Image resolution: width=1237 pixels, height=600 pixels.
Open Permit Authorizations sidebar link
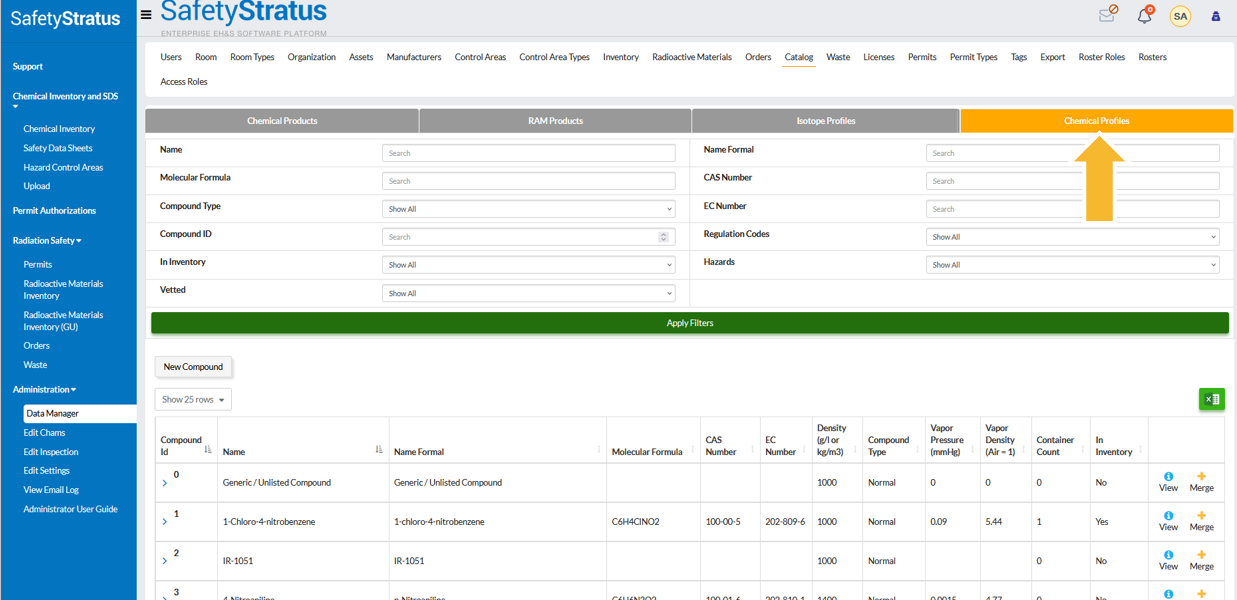pos(54,211)
